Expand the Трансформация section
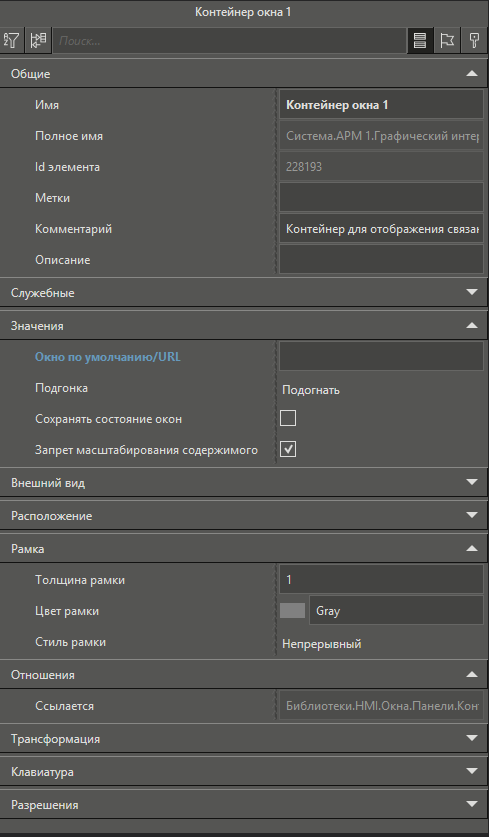The image size is (489, 837). (x=472, y=738)
